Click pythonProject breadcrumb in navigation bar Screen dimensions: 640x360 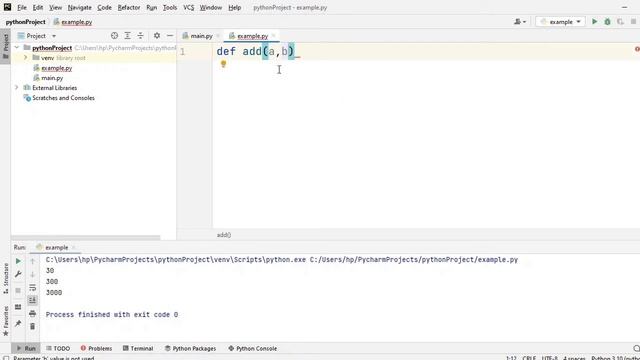coord(25,22)
